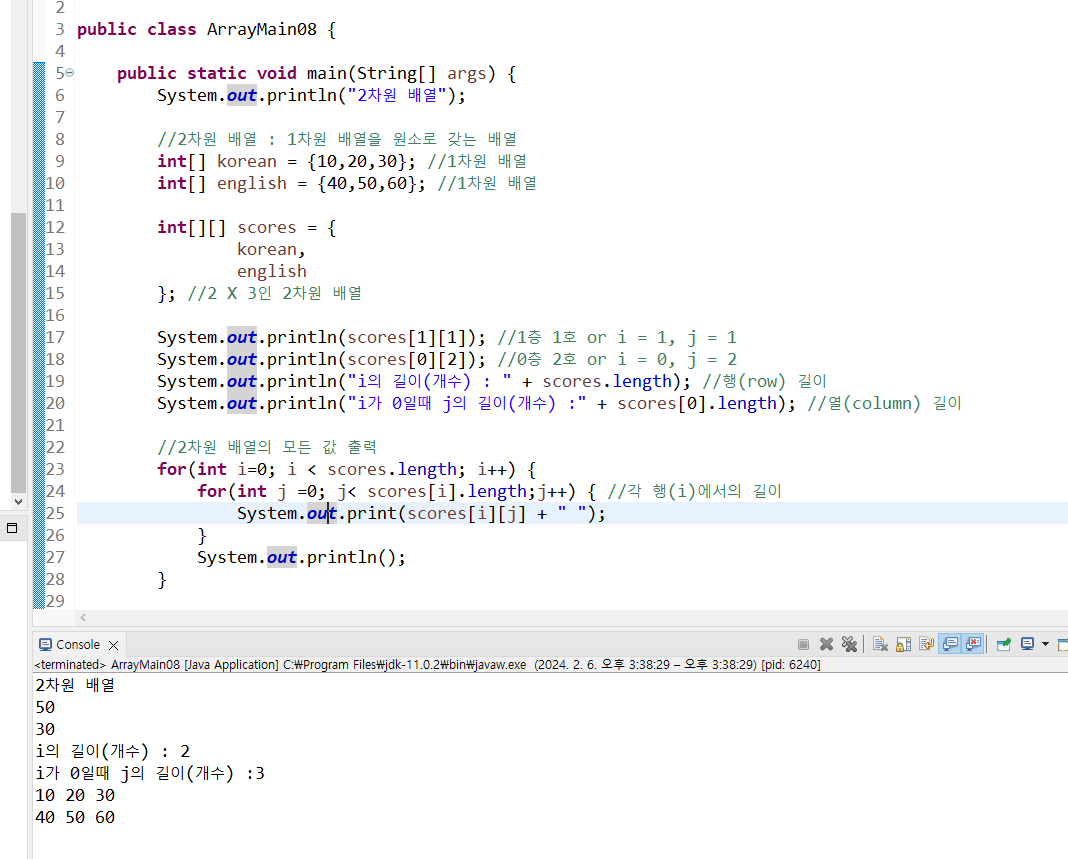Toggle Show Console on standard error change
This screenshot has width=1068, height=859.
point(973,644)
